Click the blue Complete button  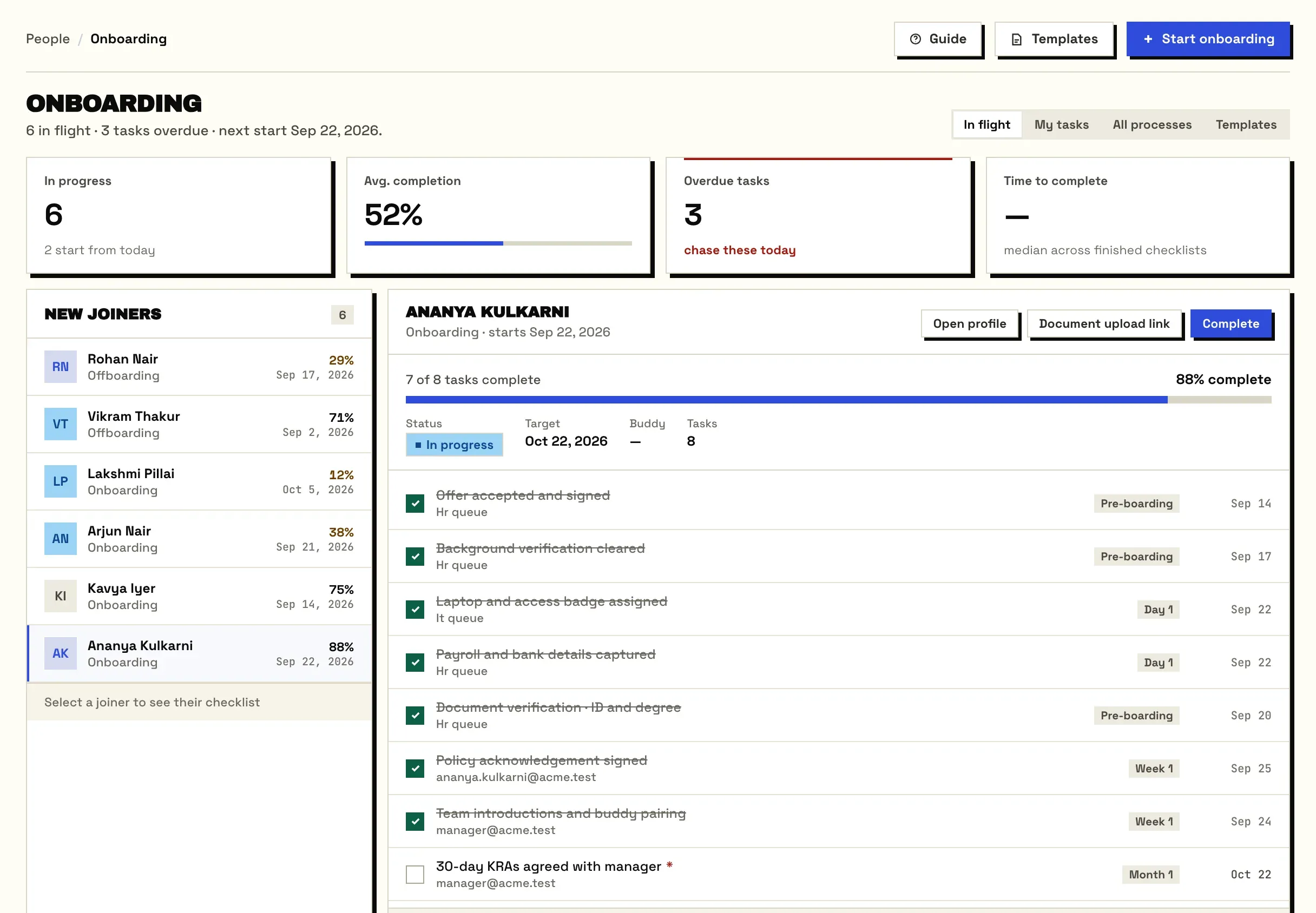click(1230, 324)
